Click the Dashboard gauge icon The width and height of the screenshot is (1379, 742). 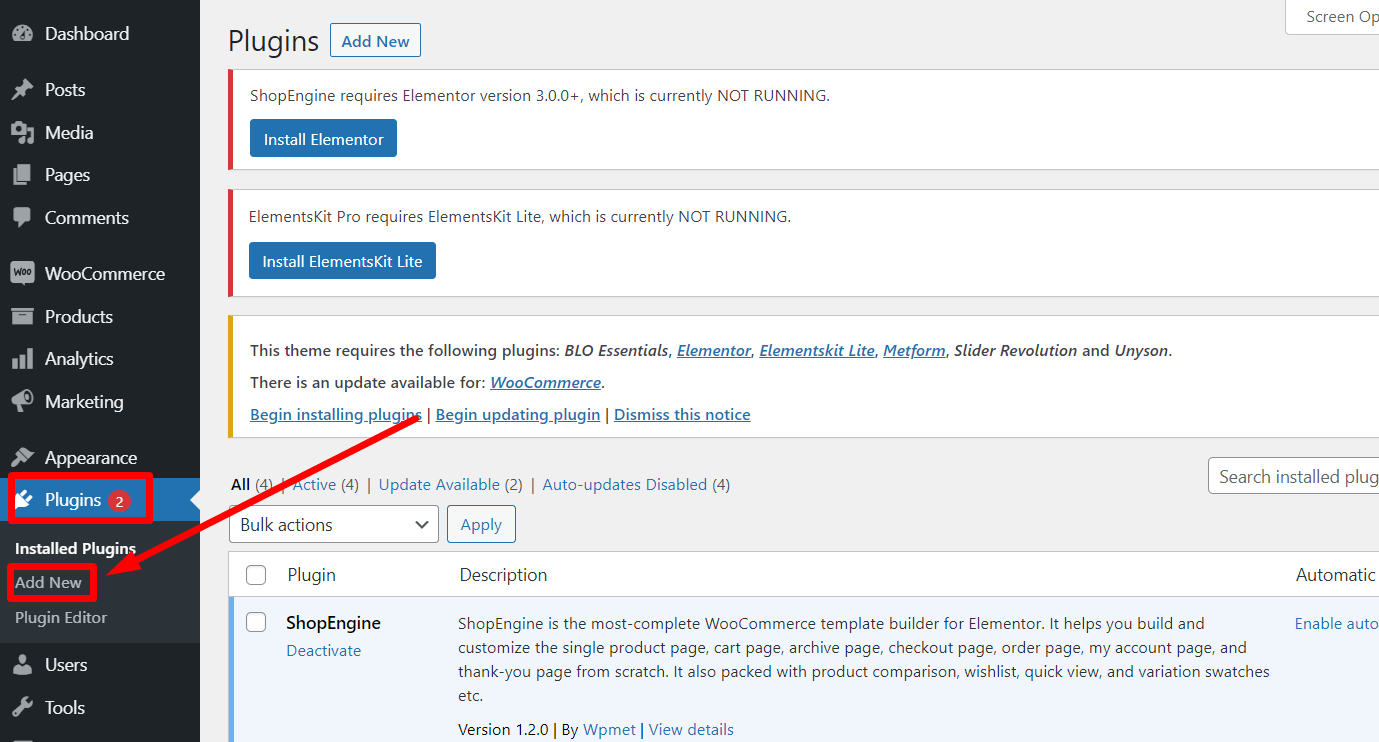click(x=22, y=33)
